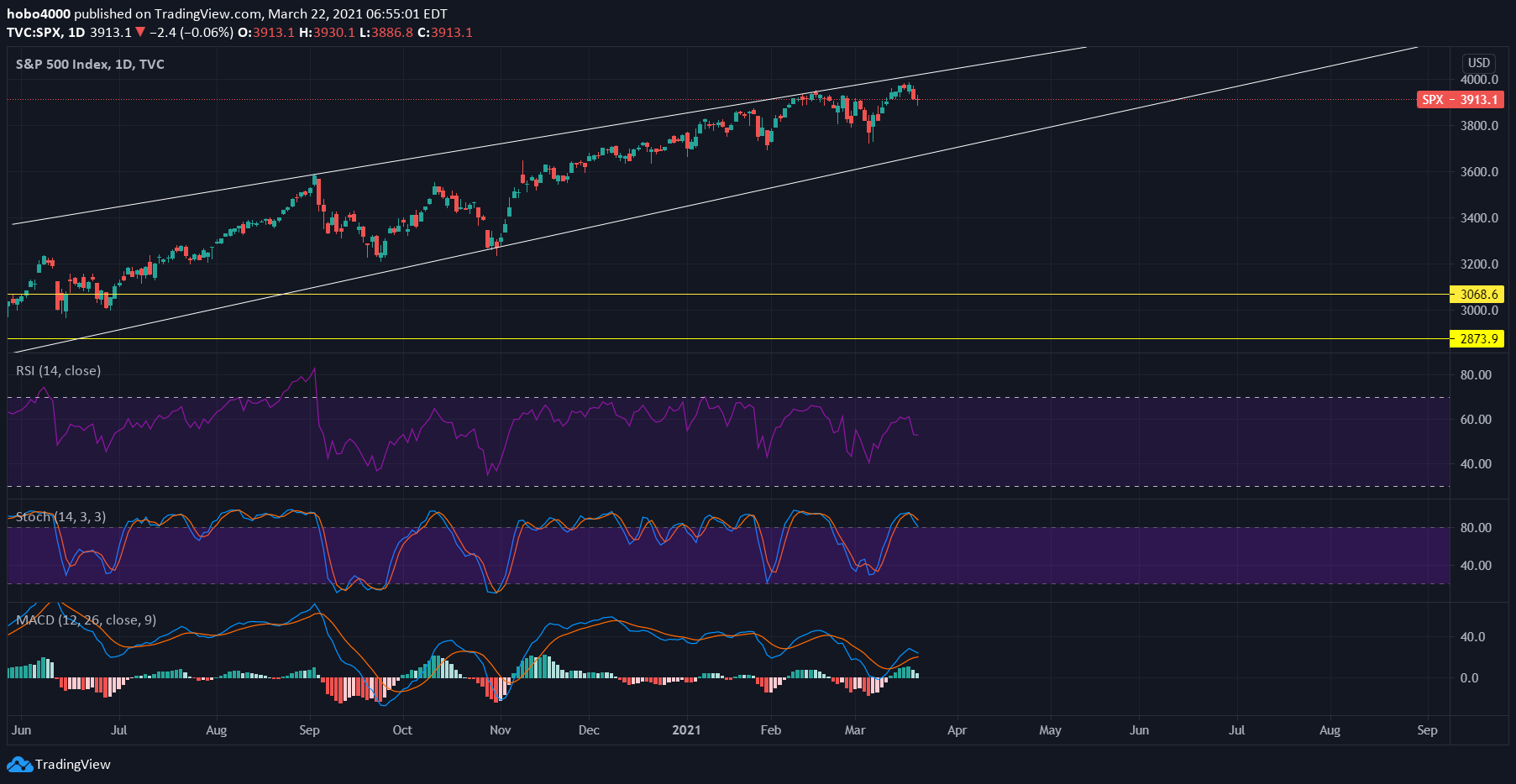Click the Stoch 40.00 axis label
The height and width of the screenshot is (784, 1516).
pyautogui.click(x=1476, y=566)
